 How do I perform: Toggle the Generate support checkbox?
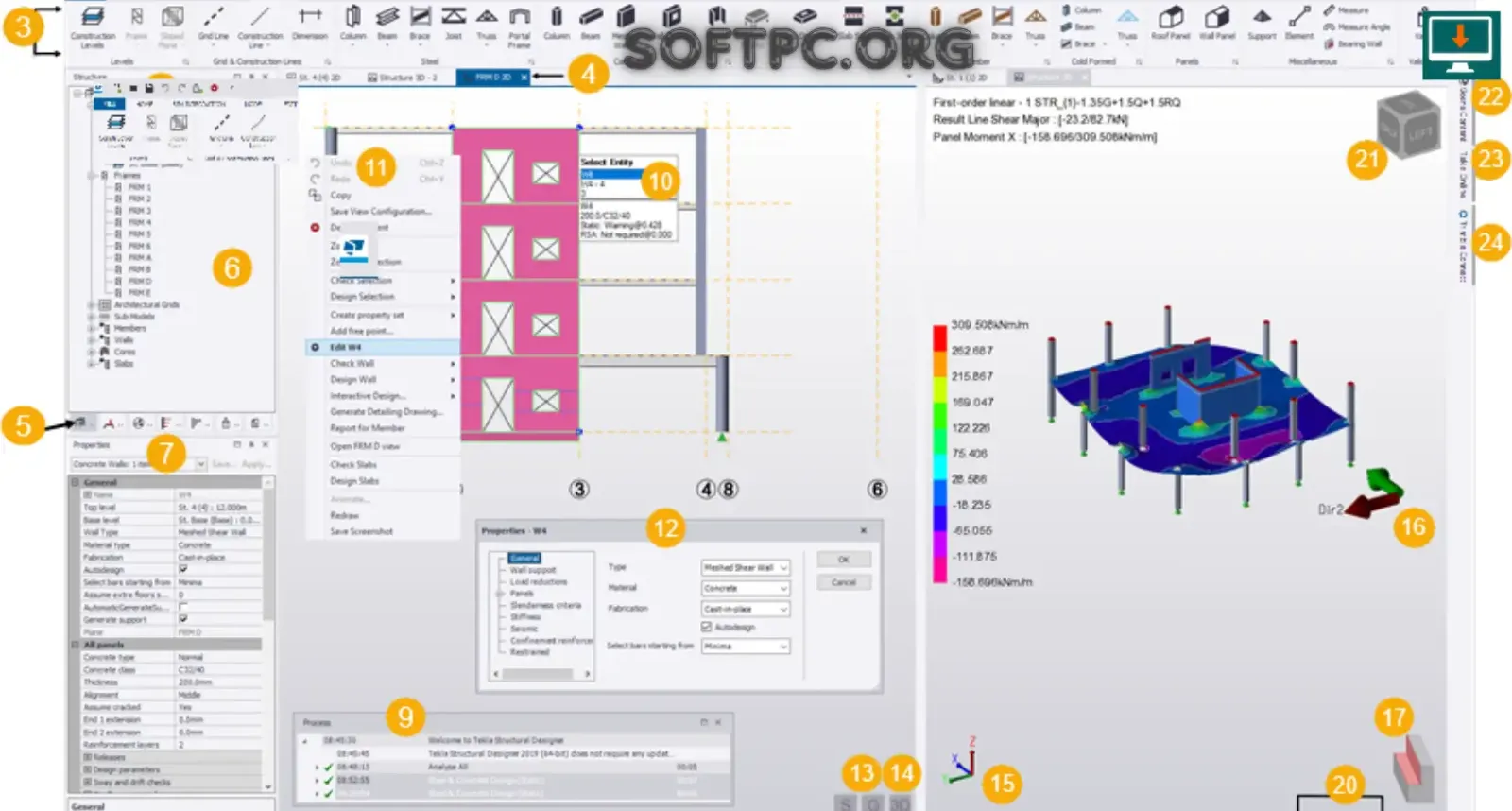pos(182,619)
